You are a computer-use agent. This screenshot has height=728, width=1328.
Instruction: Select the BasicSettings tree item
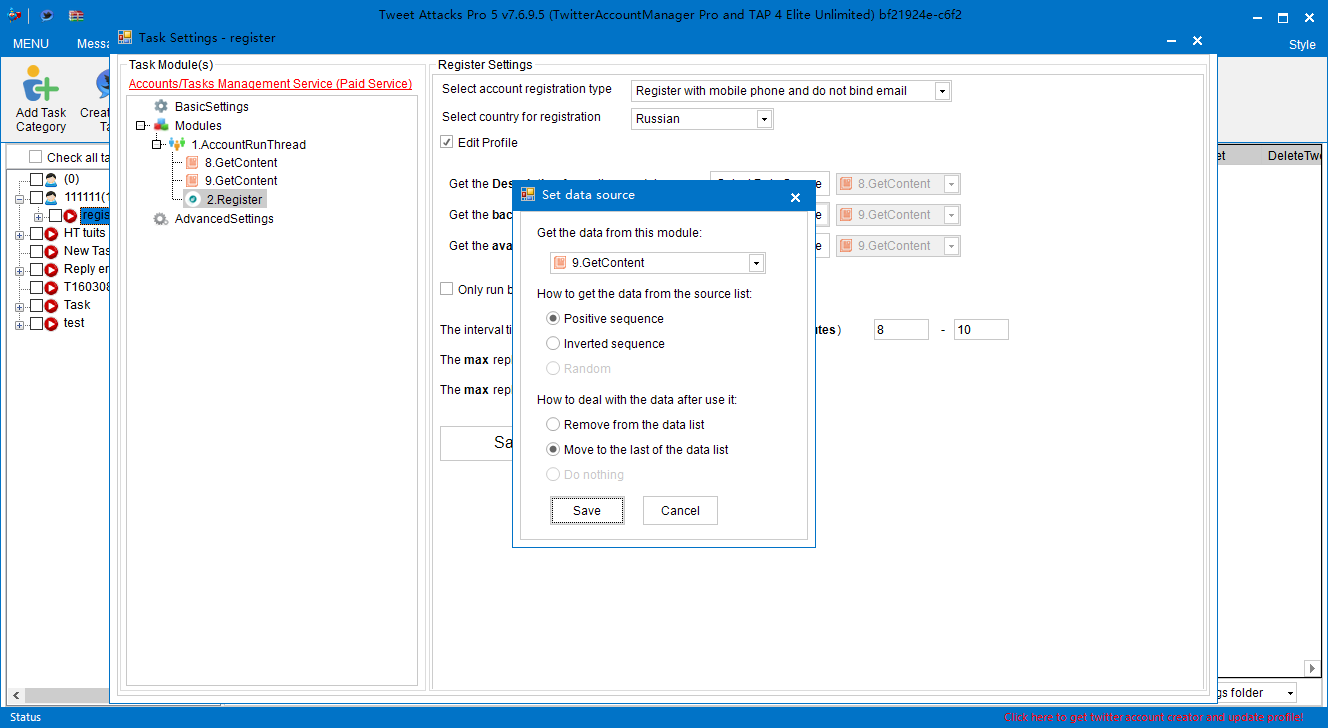(x=211, y=106)
